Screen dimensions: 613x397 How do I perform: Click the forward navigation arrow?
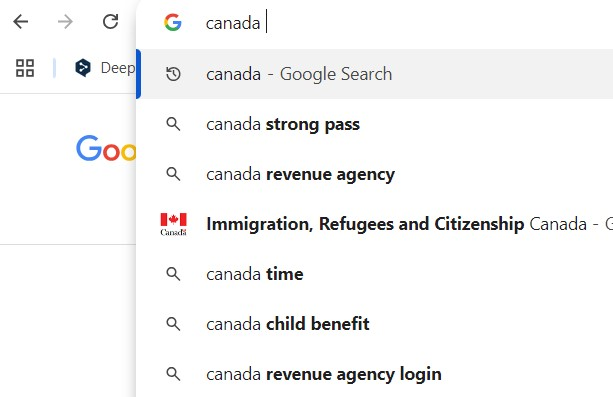[x=65, y=22]
